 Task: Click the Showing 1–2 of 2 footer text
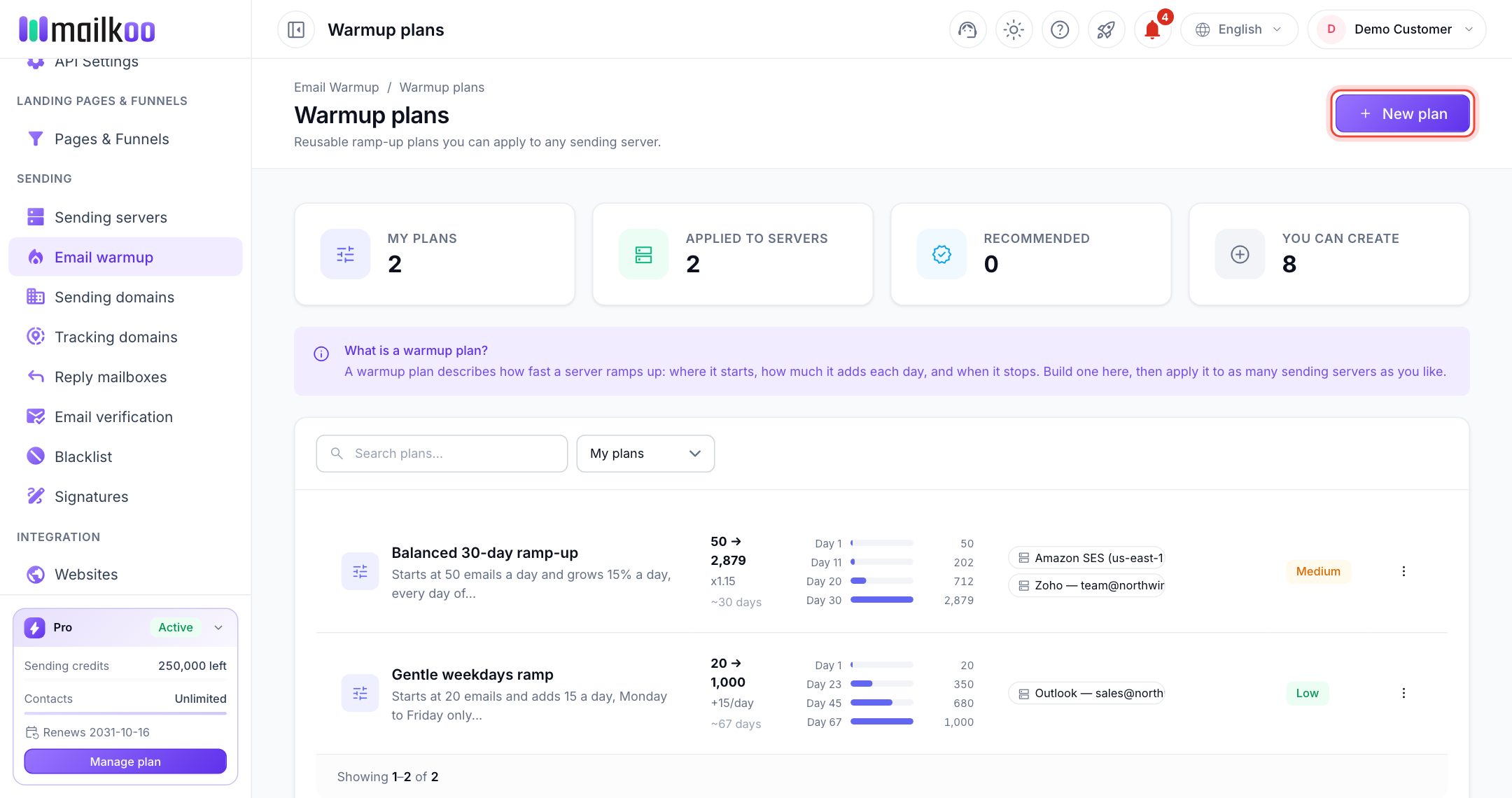[388, 777]
